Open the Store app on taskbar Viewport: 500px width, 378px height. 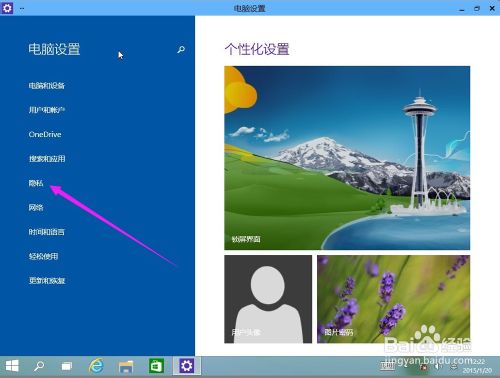click(x=156, y=366)
